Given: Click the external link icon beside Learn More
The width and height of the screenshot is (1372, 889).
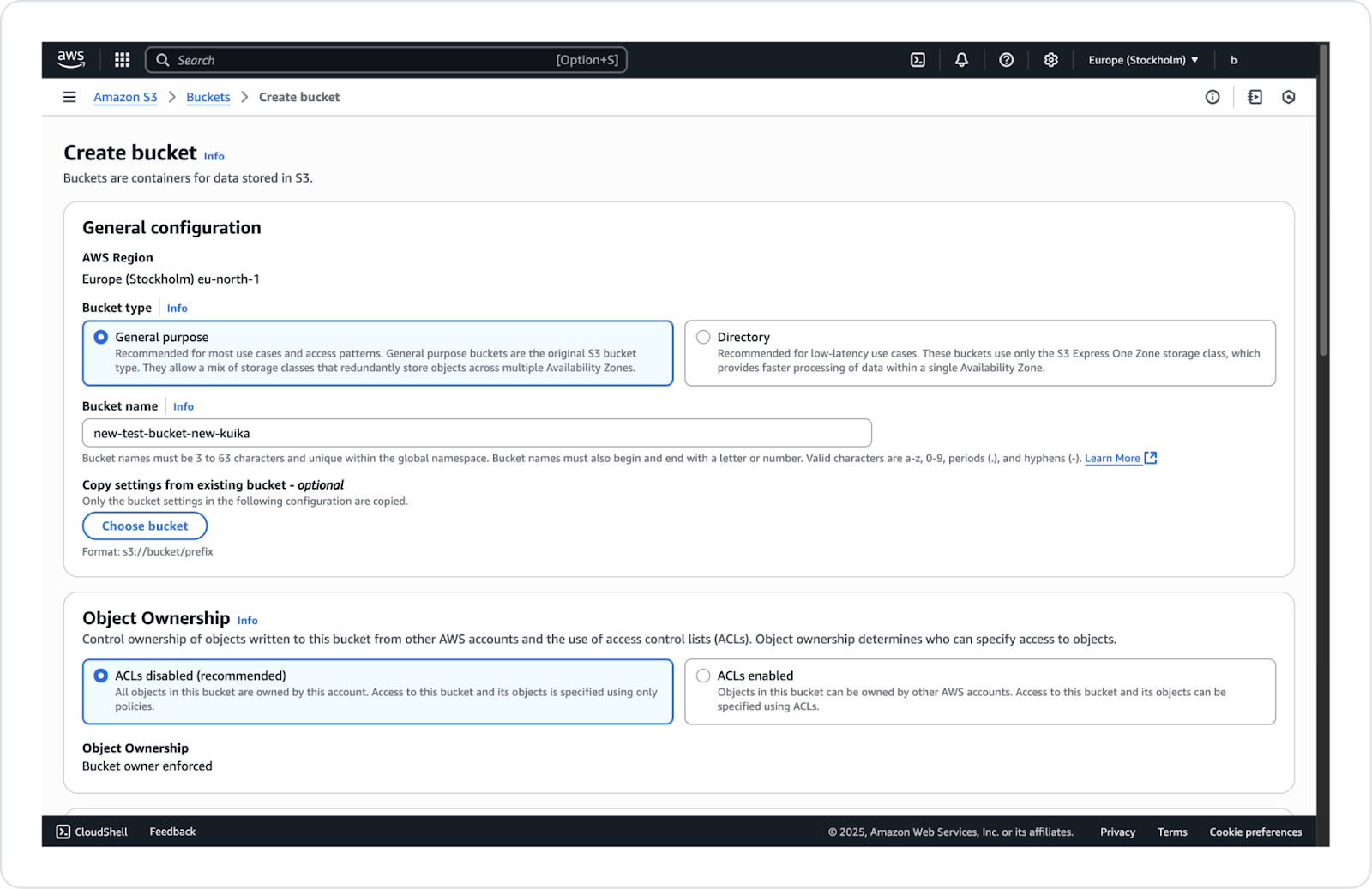Looking at the screenshot, I should (x=1151, y=458).
